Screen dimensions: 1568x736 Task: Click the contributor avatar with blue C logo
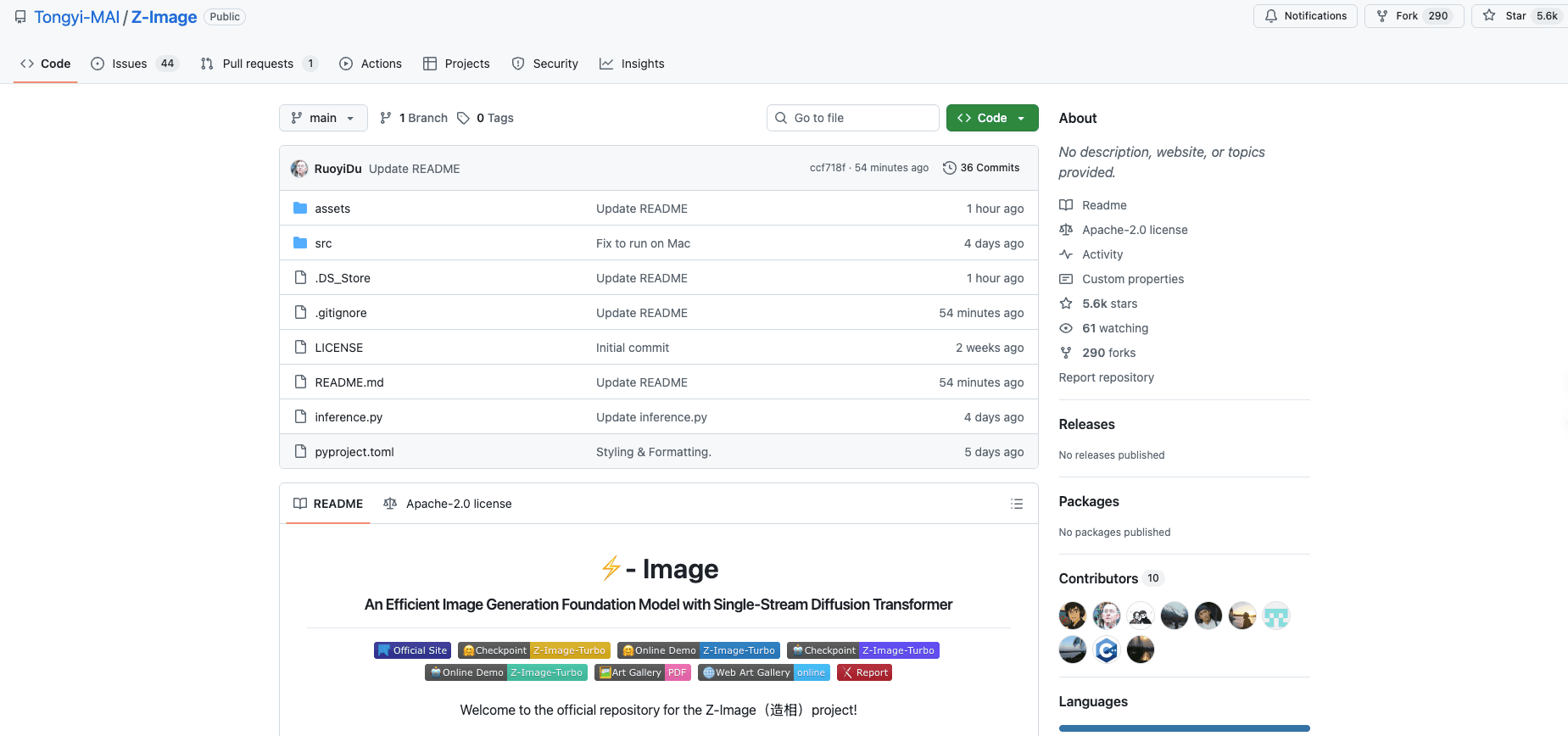(x=1107, y=650)
